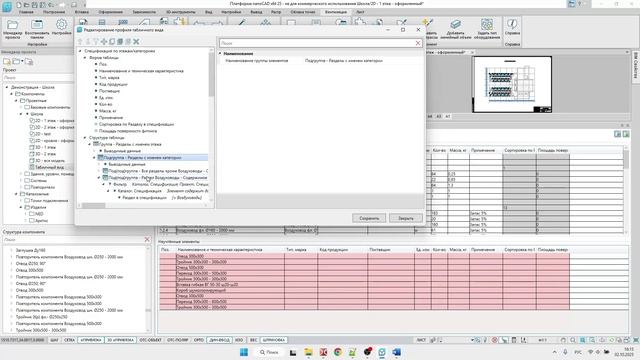Toggle СЕТКА mode in status bar
Screen dimensions: 640x360
(x=69, y=340)
